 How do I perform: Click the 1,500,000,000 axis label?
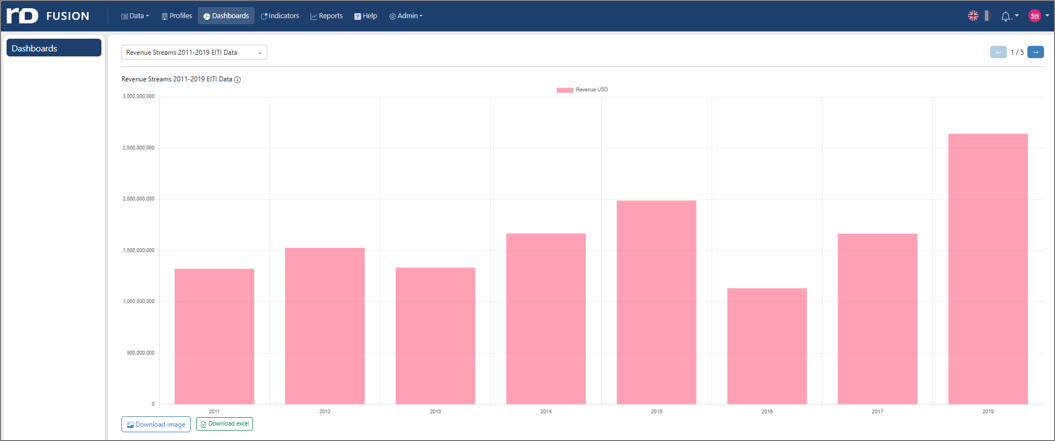139,250
